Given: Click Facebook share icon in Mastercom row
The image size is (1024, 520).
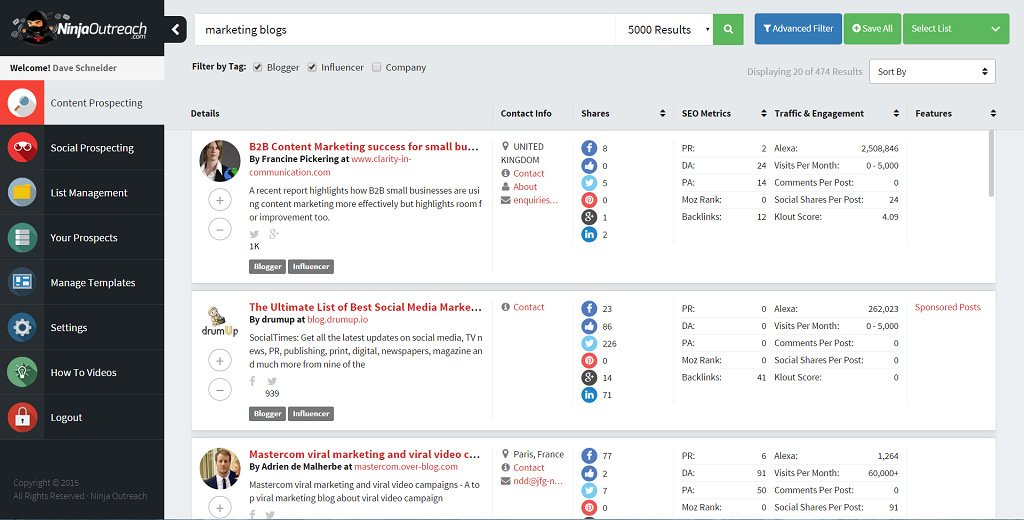Looking at the screenshot, I should coord(589,456).
